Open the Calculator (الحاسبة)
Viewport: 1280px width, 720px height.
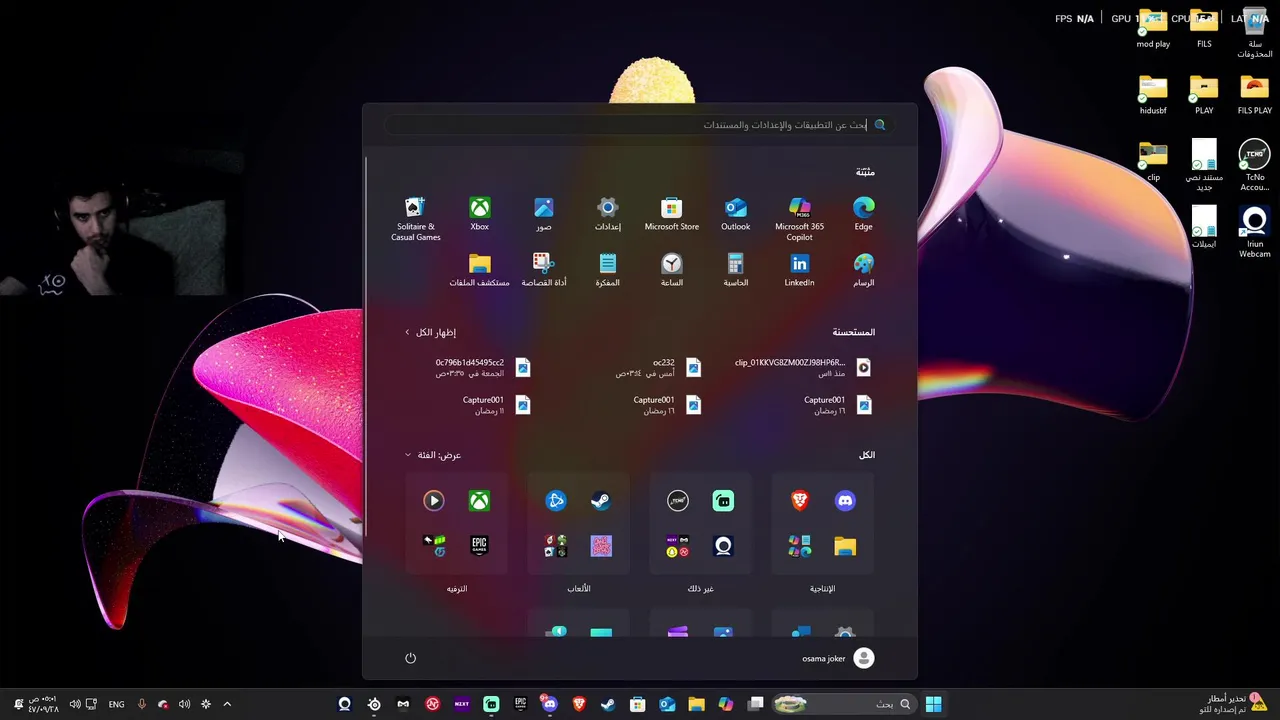coord(736,270)
